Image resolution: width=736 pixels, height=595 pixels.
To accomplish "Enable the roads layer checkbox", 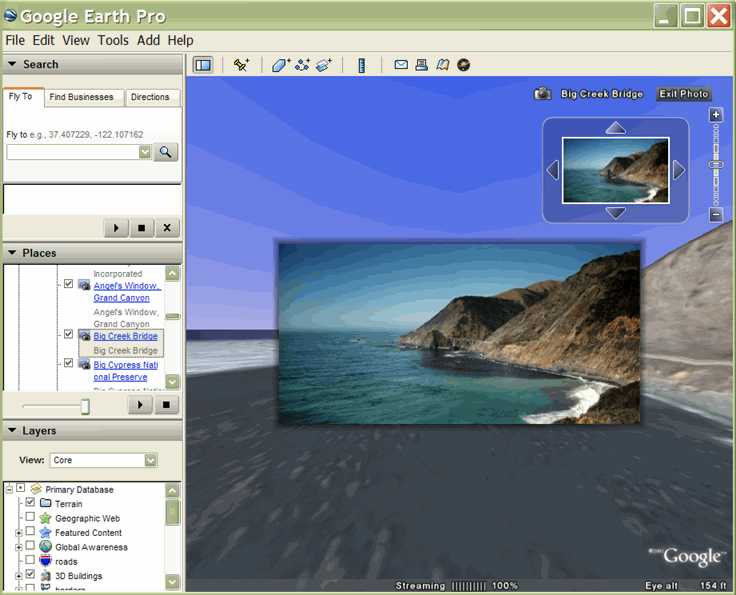I will point(30,561).
